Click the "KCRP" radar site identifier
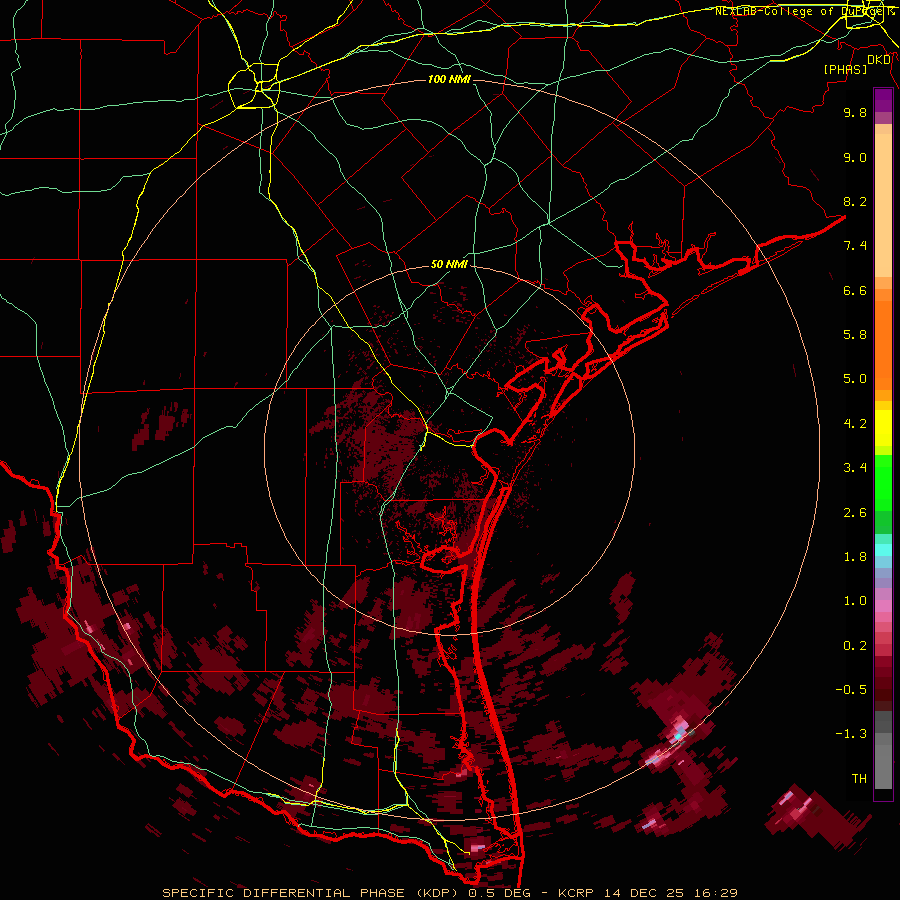This screenshot has width=900, height=900. tap(574, 893)
